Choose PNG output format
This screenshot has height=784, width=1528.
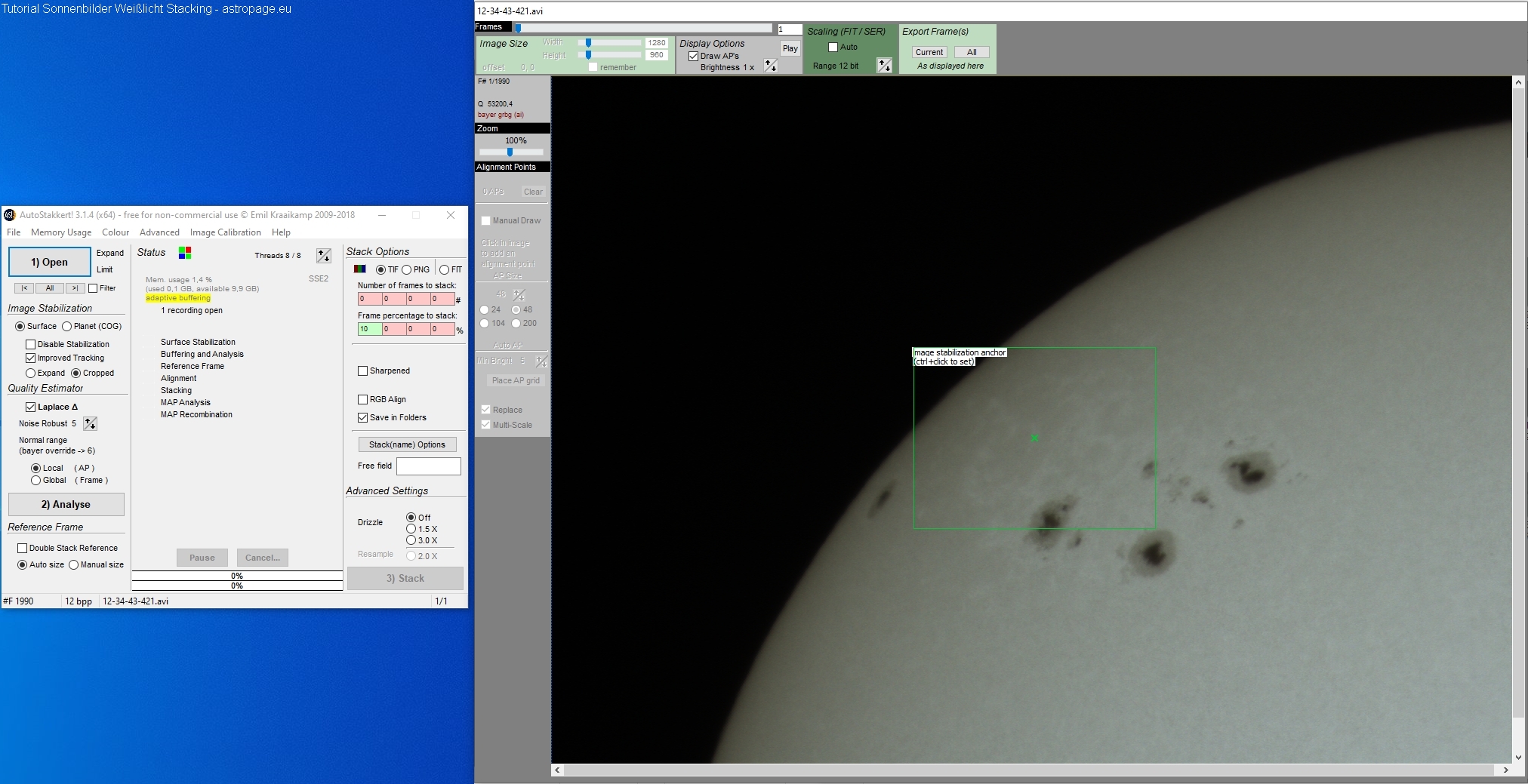coord(407,269)
